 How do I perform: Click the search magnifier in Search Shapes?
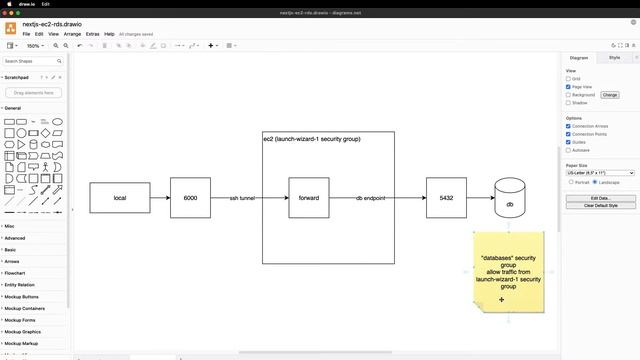click(59, 61)
